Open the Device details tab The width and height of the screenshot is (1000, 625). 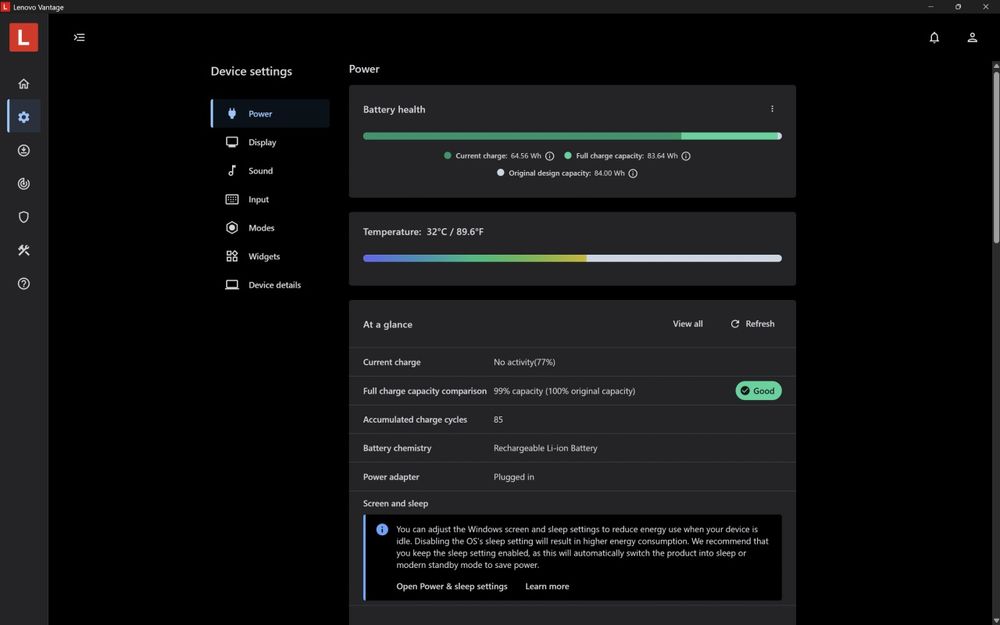tap(270, 284)
